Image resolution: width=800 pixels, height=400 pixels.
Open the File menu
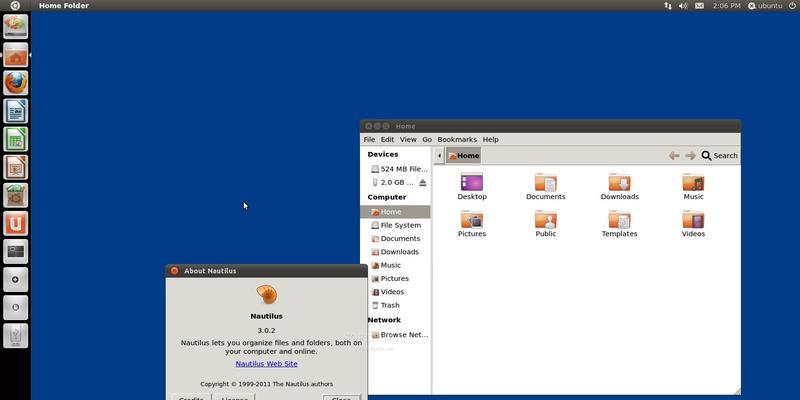(369, 139)
